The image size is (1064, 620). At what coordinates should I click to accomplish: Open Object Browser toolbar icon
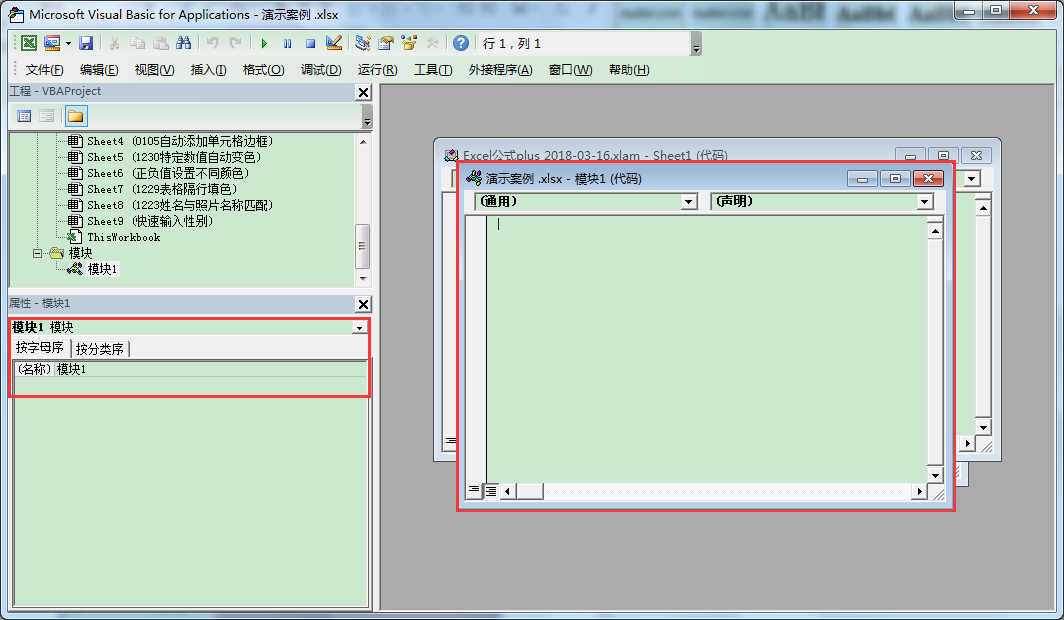click(x=409, y=43)
